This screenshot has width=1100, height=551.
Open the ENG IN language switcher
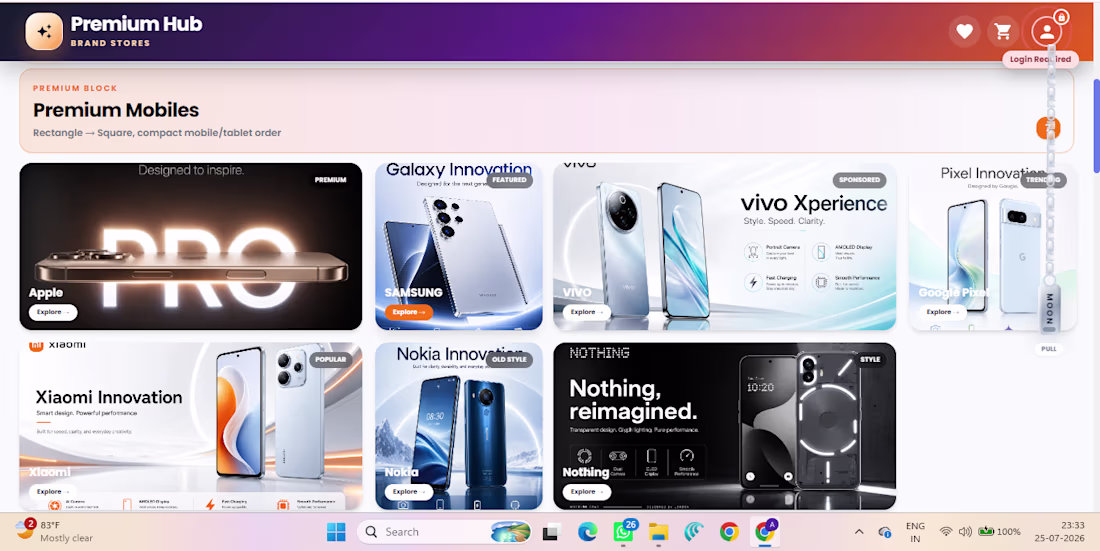pyautogui.click(x=915, y=532)
